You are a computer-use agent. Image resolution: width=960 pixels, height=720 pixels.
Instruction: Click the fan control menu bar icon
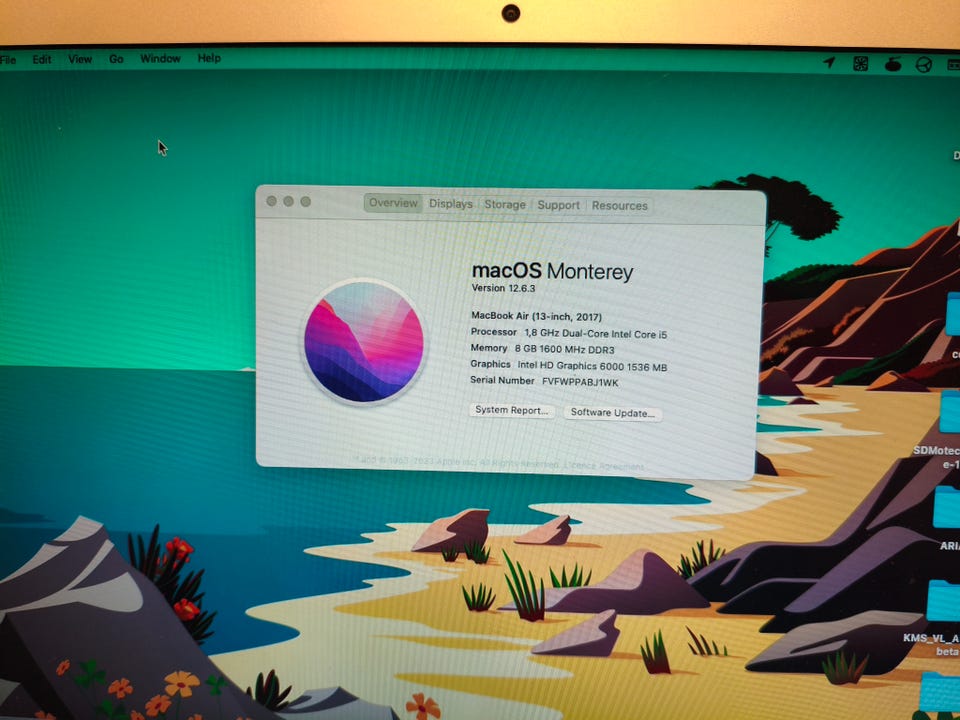(x=860, y=63)
